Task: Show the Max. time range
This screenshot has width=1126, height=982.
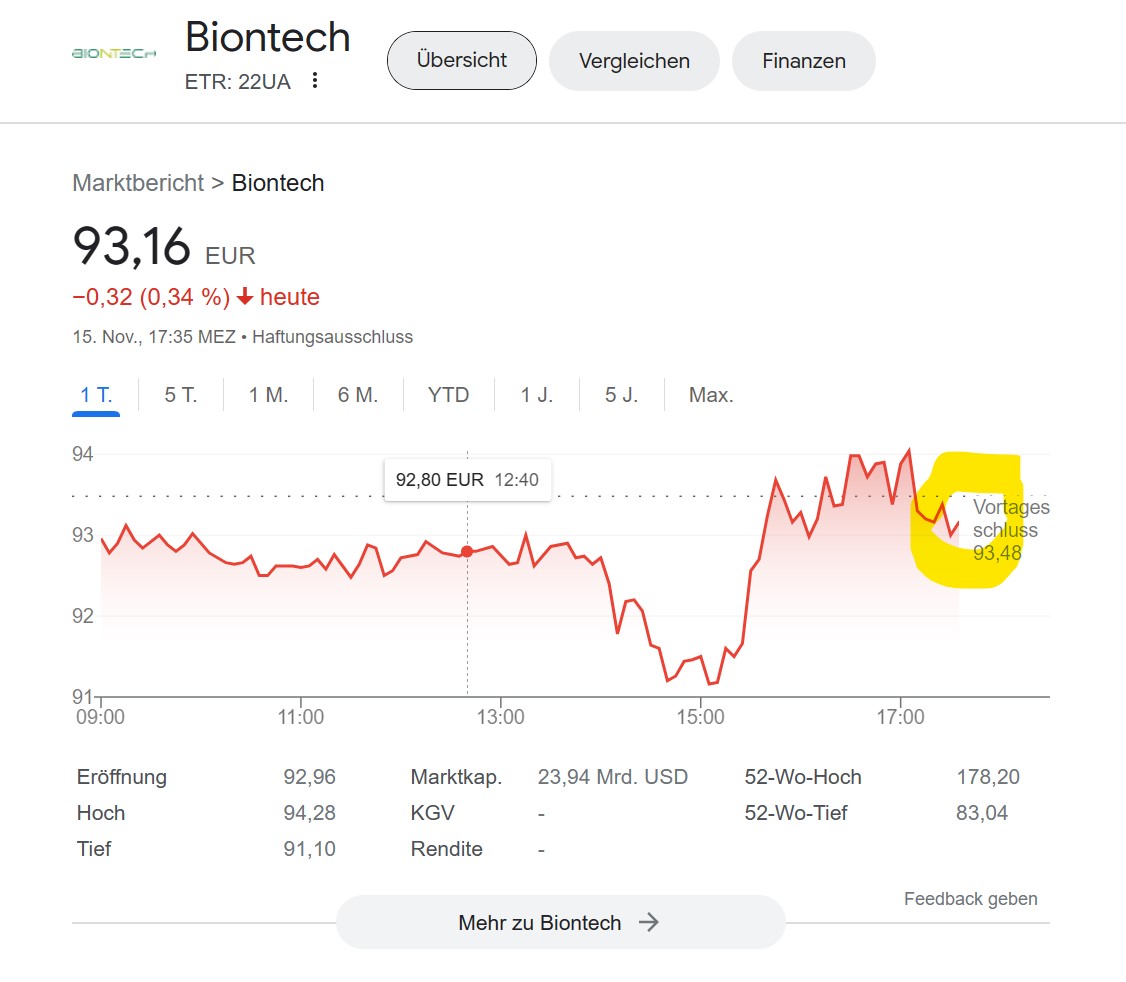Action: pyautogui.click(x=711, y=395)
